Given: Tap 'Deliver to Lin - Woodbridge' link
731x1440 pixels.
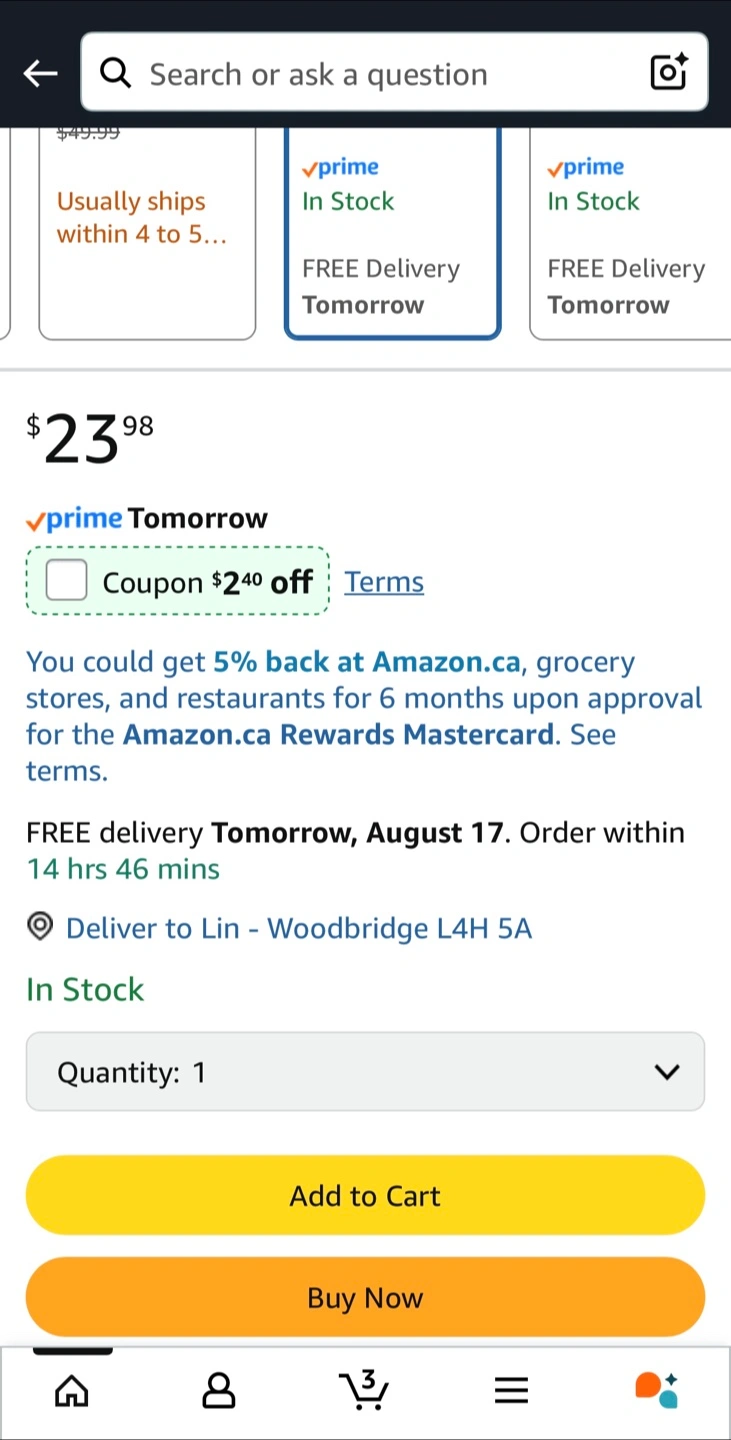Looking at the screenshot, I should pos(298,929).
